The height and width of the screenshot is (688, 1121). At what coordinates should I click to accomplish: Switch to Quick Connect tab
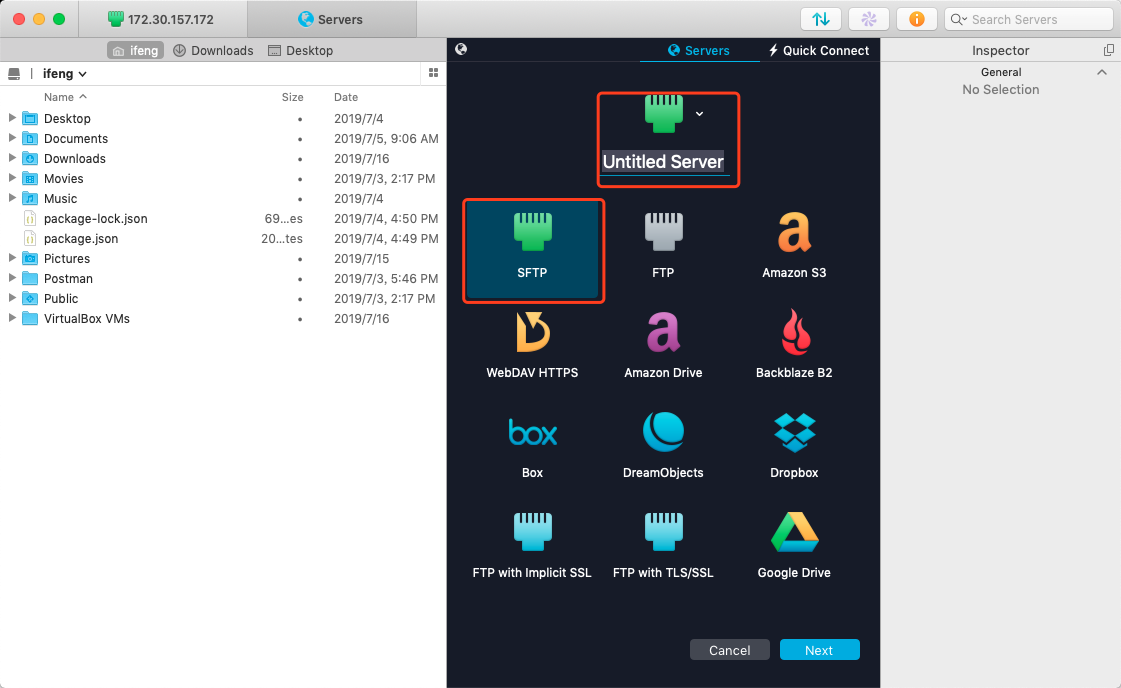coord(819,50)
